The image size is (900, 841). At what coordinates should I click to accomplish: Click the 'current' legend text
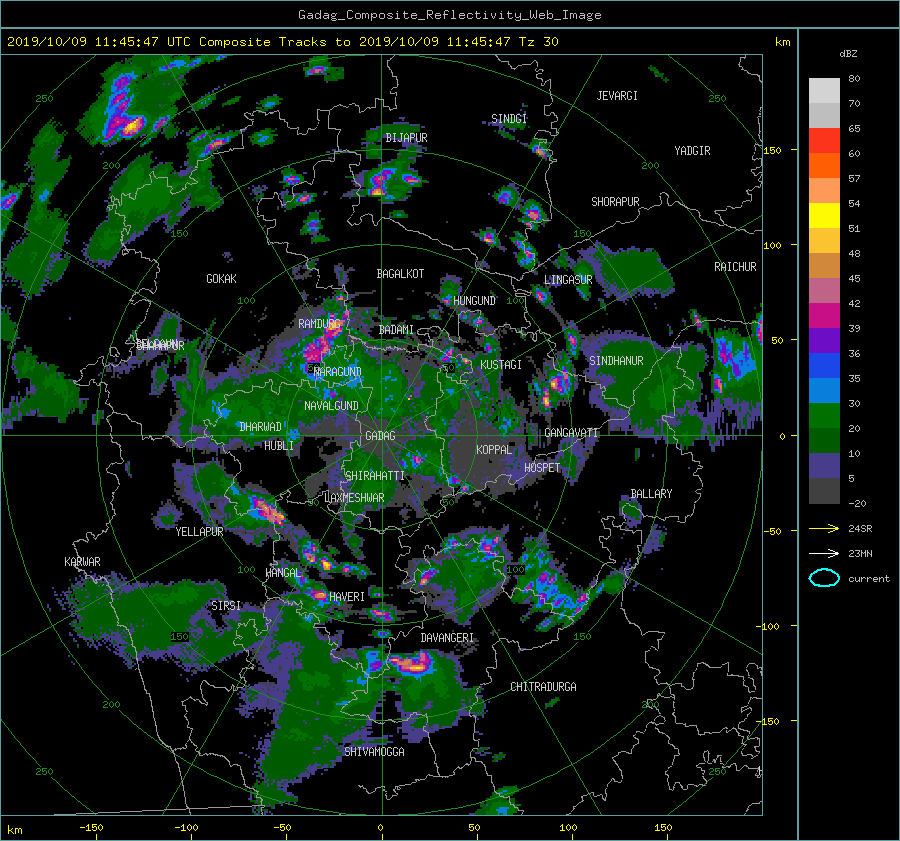869,579
